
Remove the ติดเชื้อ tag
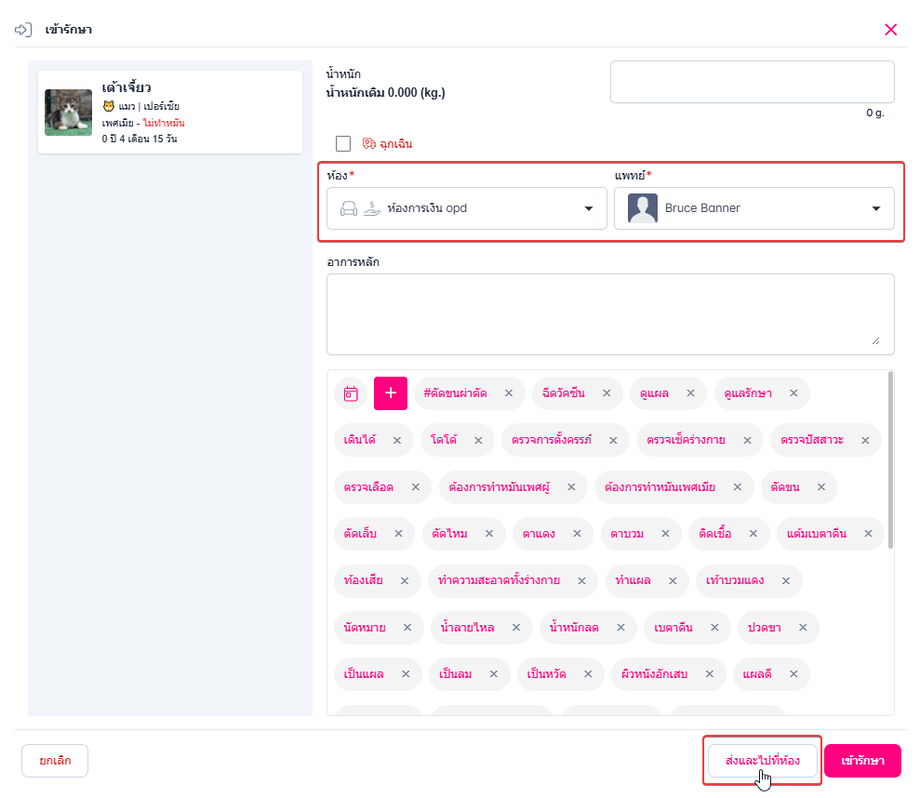[x=753, y=533]
